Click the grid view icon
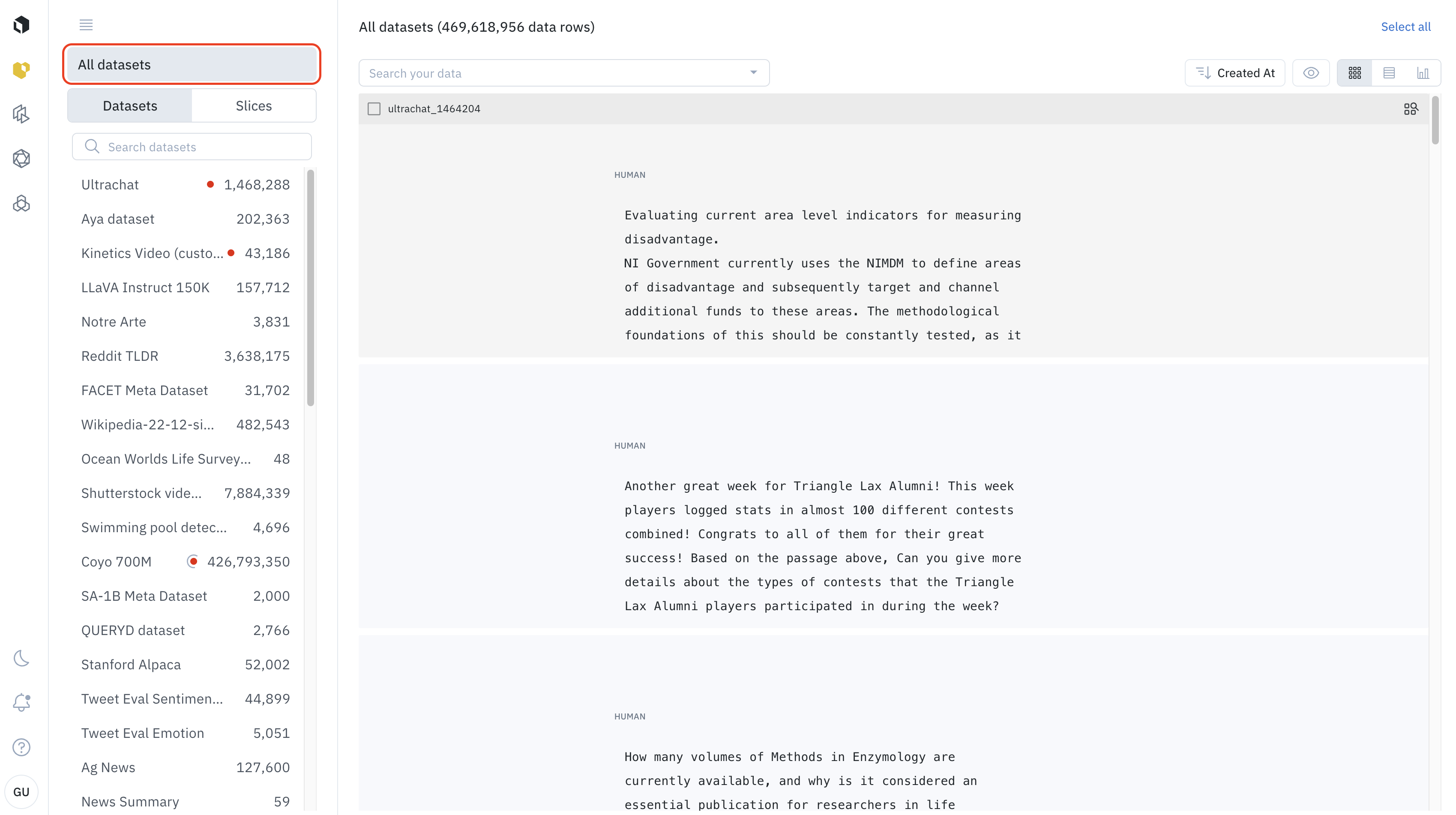1456x815 pixels. point(1355,72)
